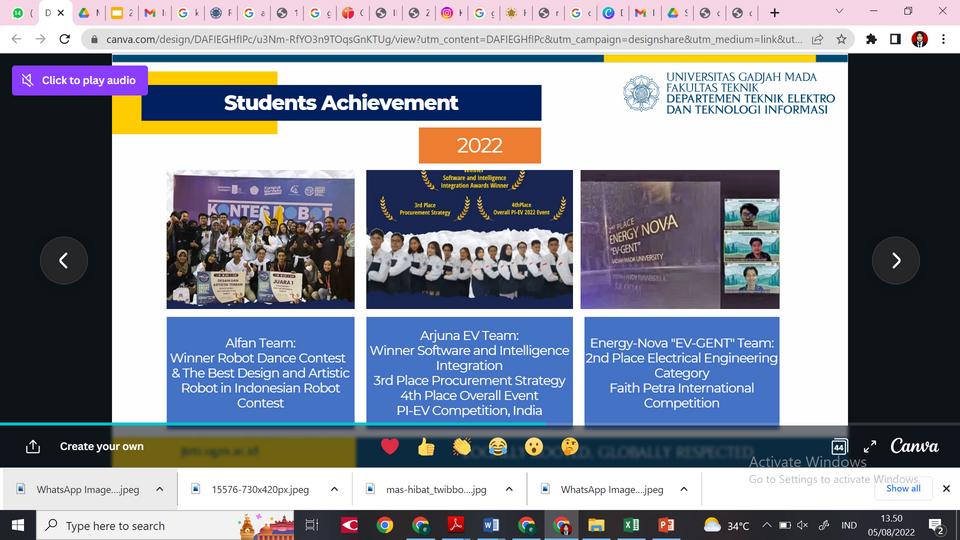Click the muted volume tray icon
This screenshot has height=540, width=960.
(x=803, y=525)
